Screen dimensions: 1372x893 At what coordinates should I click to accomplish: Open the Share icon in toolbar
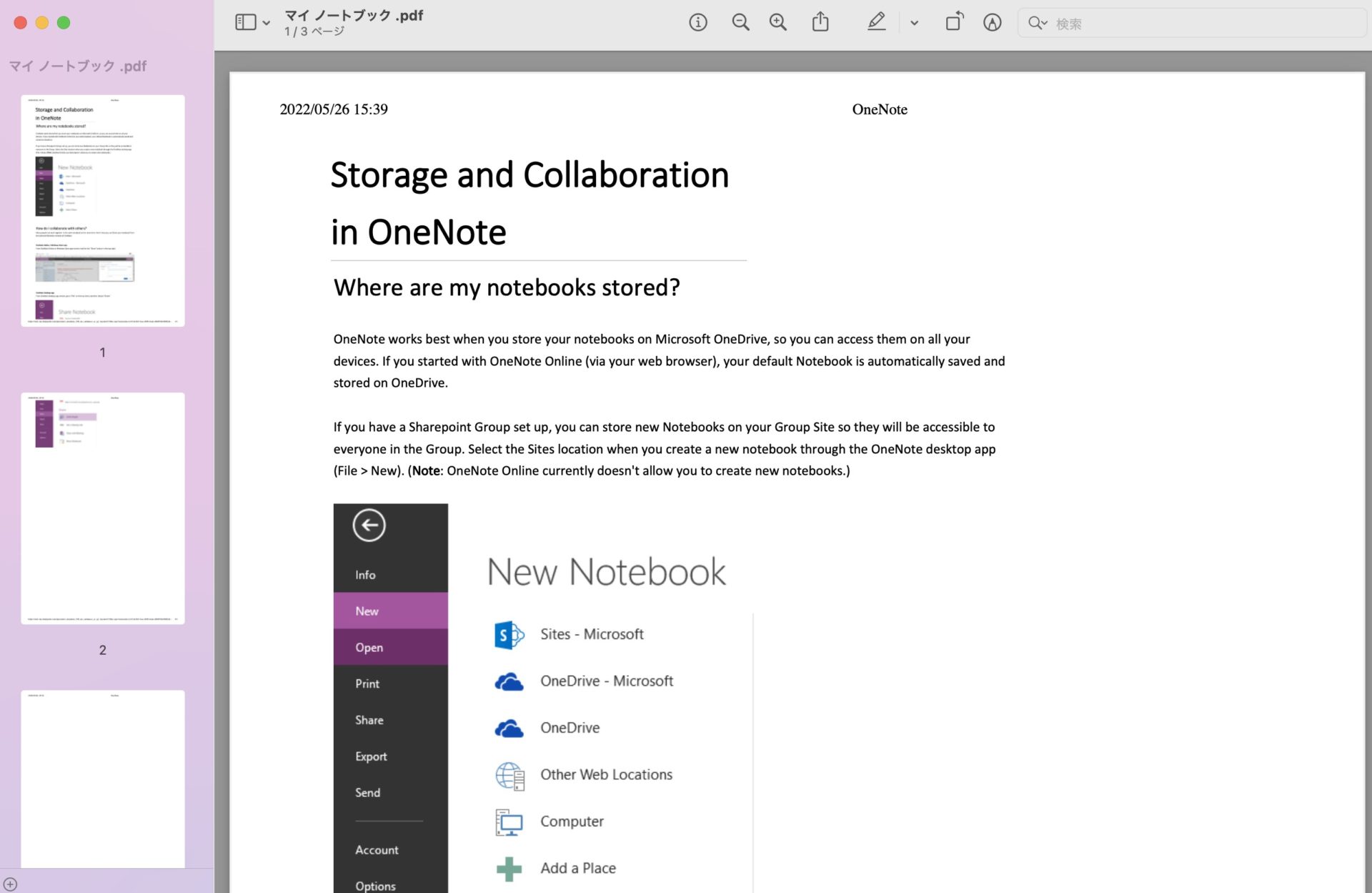[820, 23]
